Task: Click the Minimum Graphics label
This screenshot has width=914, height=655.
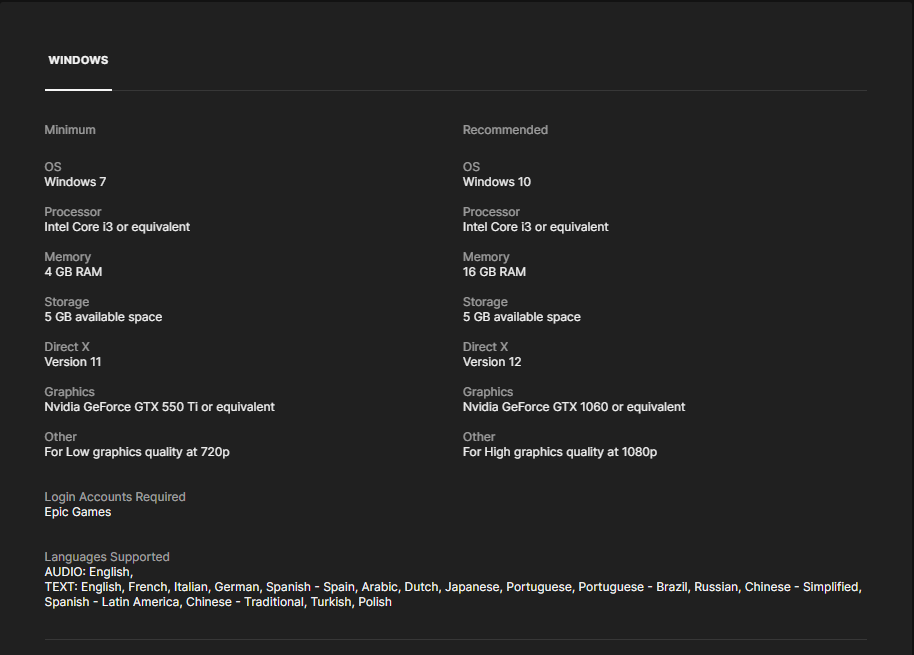Action: (x=69, y=392)
